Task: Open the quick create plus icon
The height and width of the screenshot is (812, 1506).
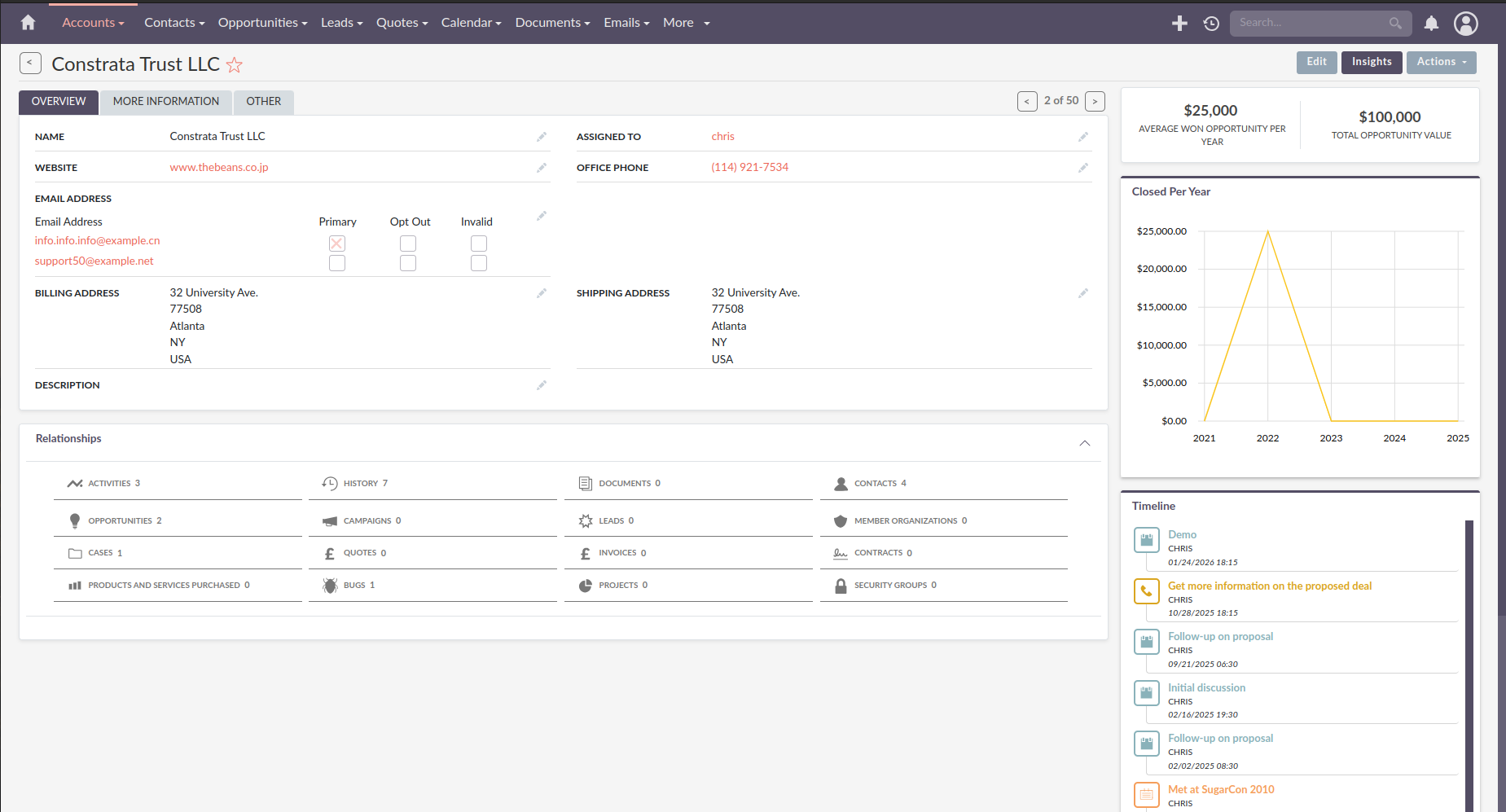Action: coord(1179,24)
